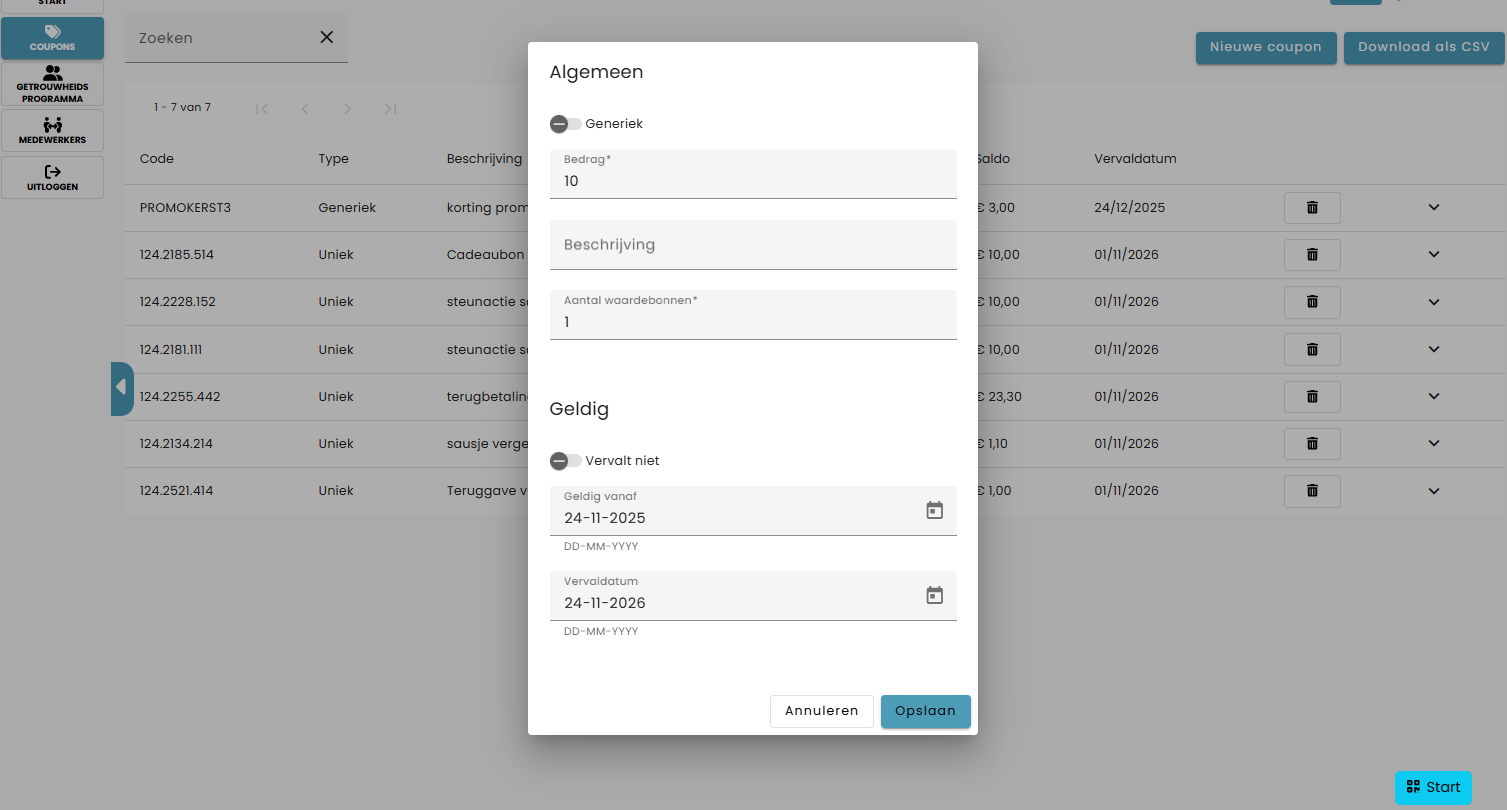1507x810 pixels.
Task: Collapse the sidebar with the arrow handle
Action: [121, 388]
